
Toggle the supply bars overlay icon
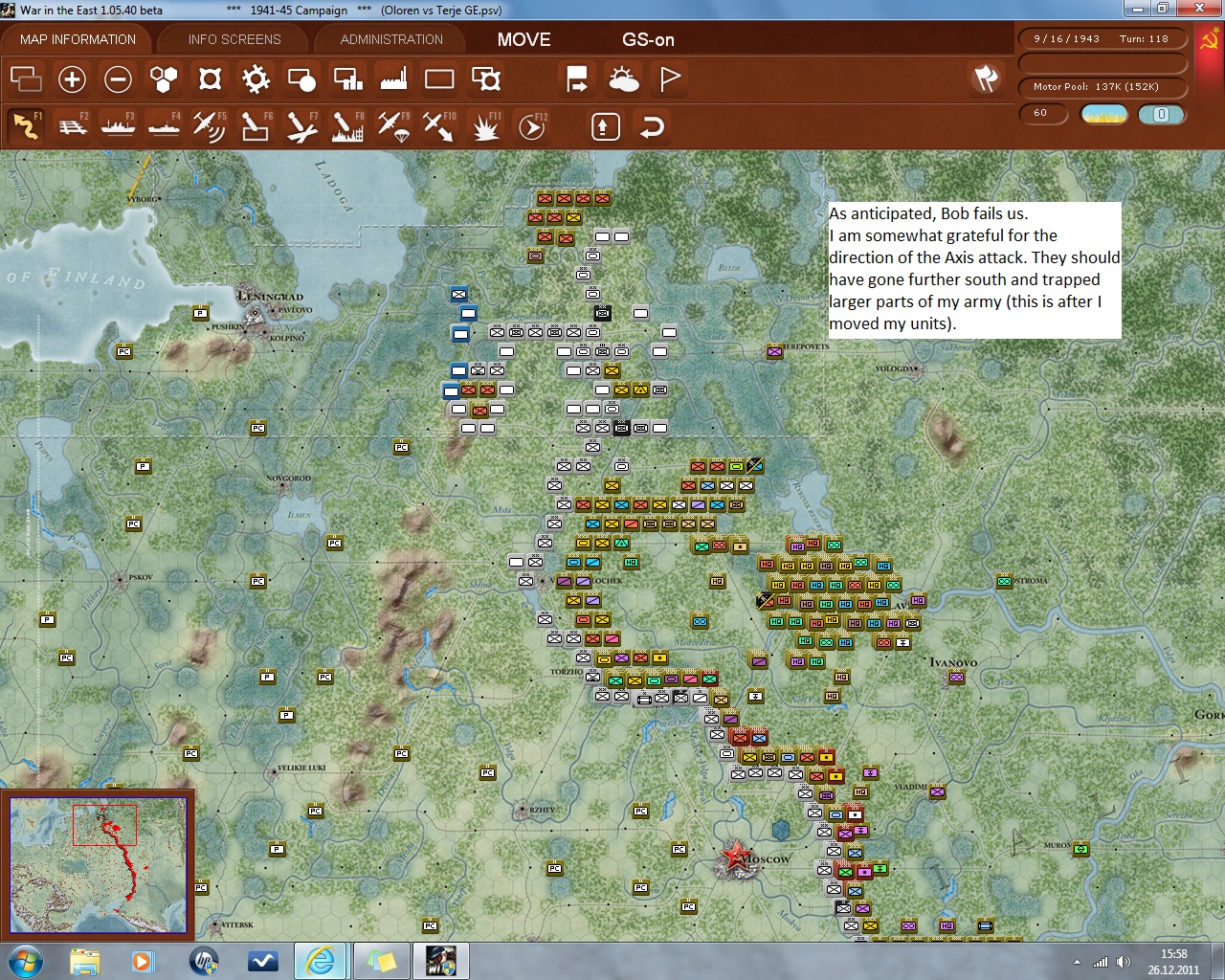click(x=347, y=78)
